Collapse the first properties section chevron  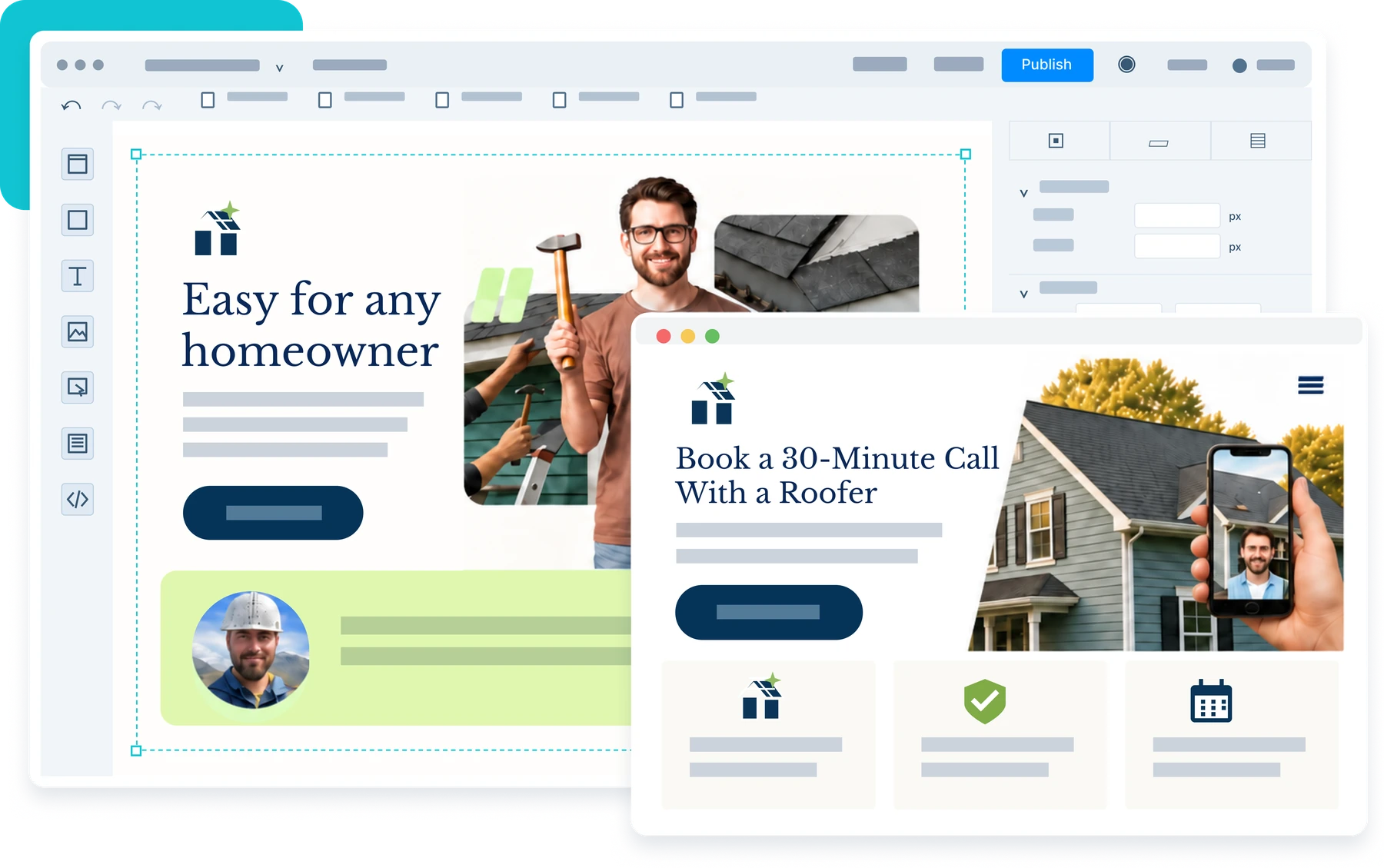(1023, 193)
